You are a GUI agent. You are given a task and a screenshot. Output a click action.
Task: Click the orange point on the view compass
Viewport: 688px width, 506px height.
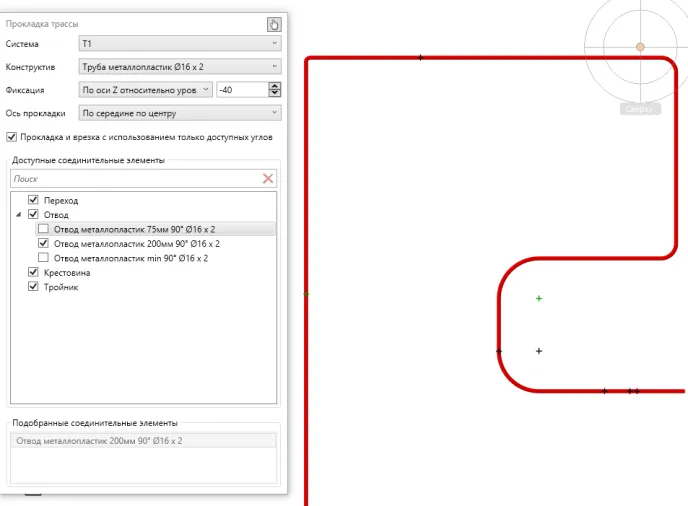[x=640, y=46]
